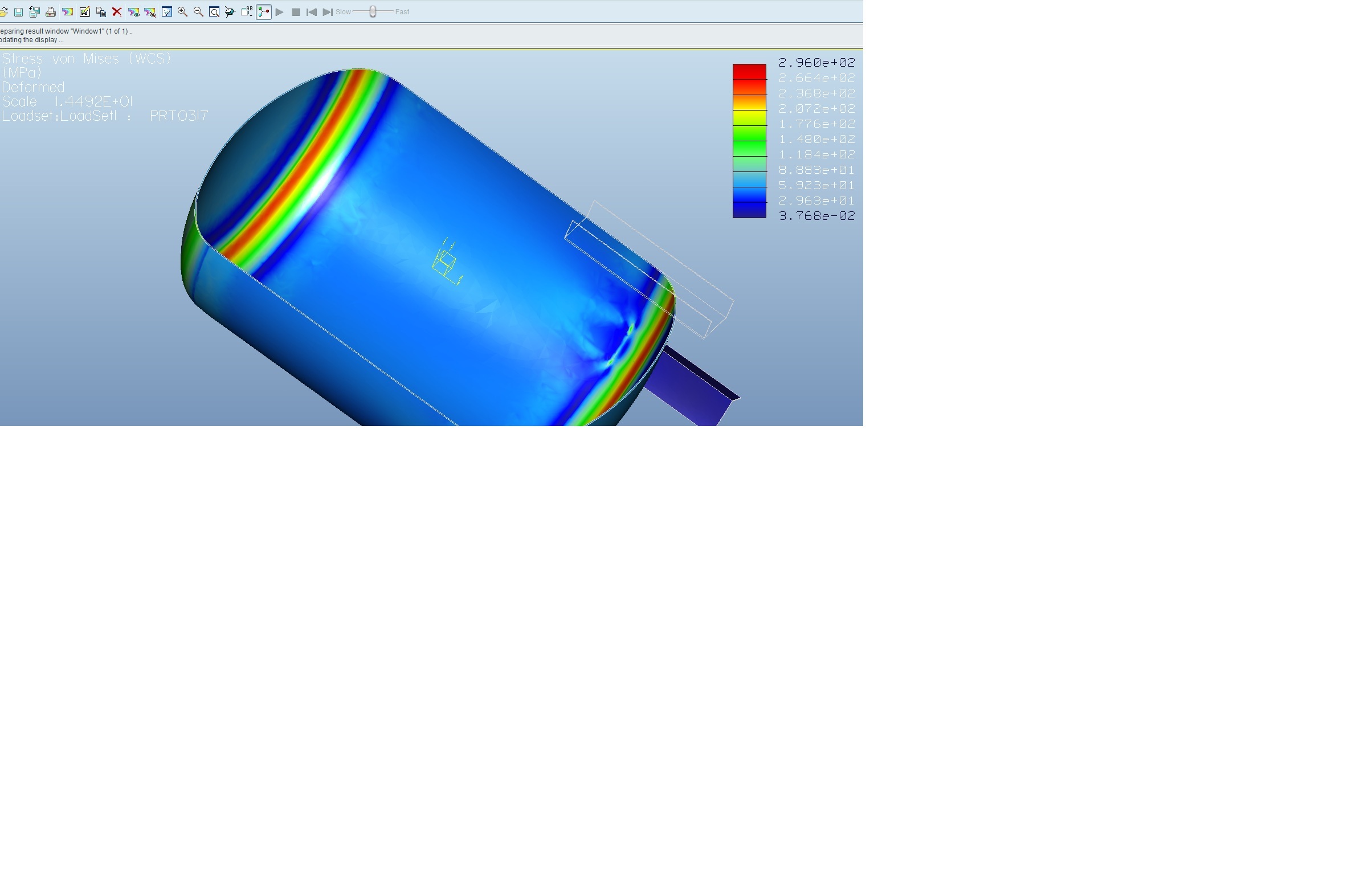This screenshot has height=875, width=1372.
Task: Zoom in with the plus magnifier
Action: pyautogui.click(x=183, y=12)
